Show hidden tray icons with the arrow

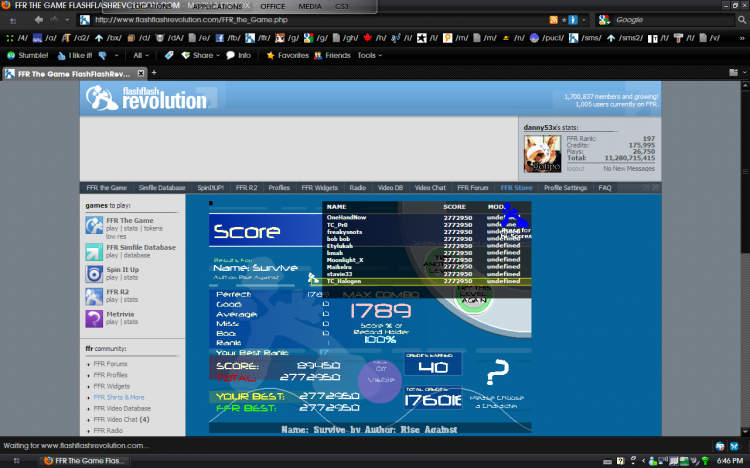point(643,461)
